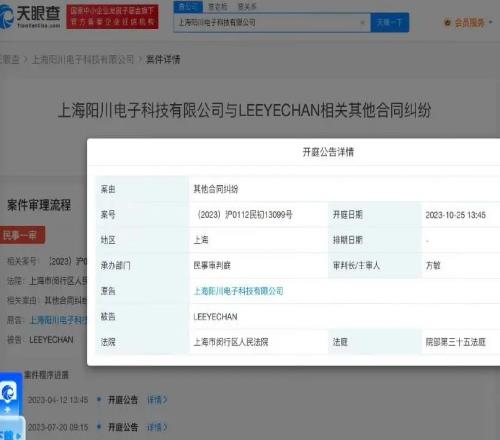The width and height of the screenshot is (500, 440).
Task: Open the floating Tianyancha assistant widget
Action: (8, 393)
